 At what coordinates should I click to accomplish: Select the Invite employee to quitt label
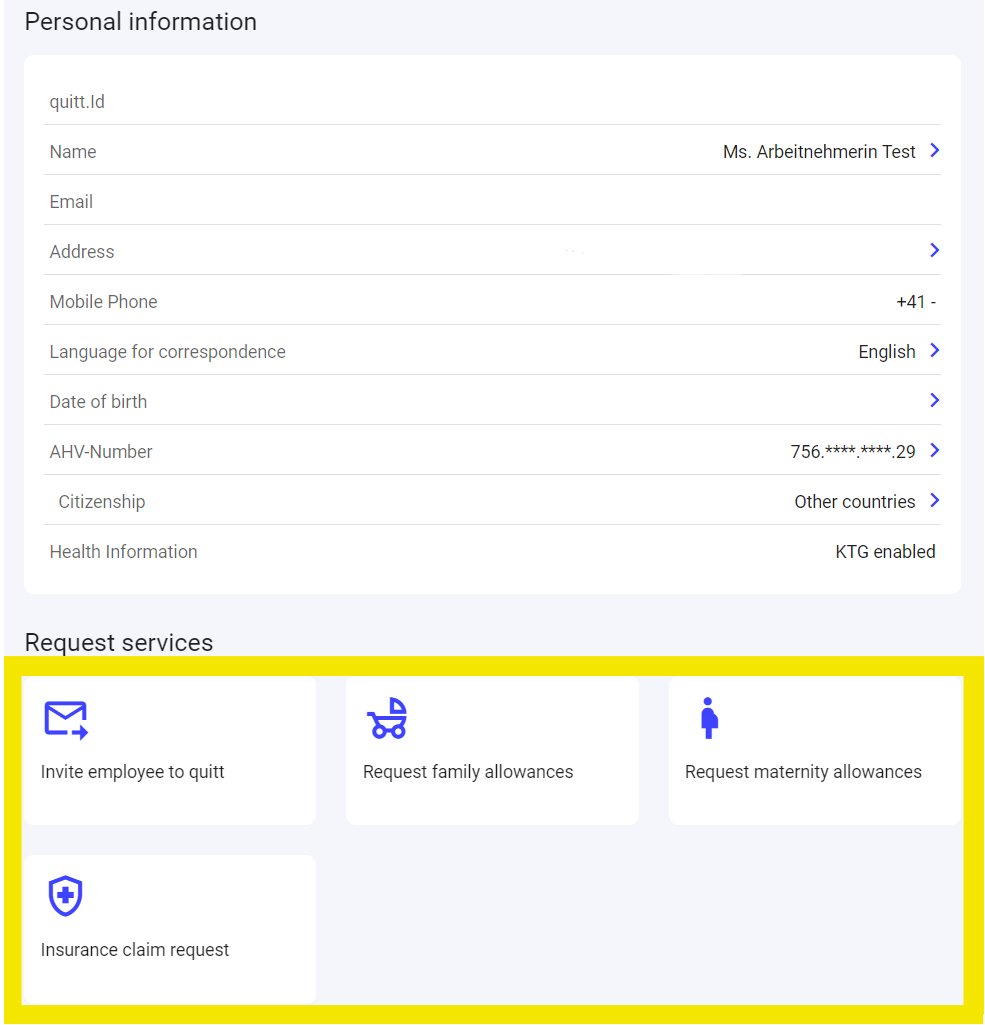(x=133, y=772)
